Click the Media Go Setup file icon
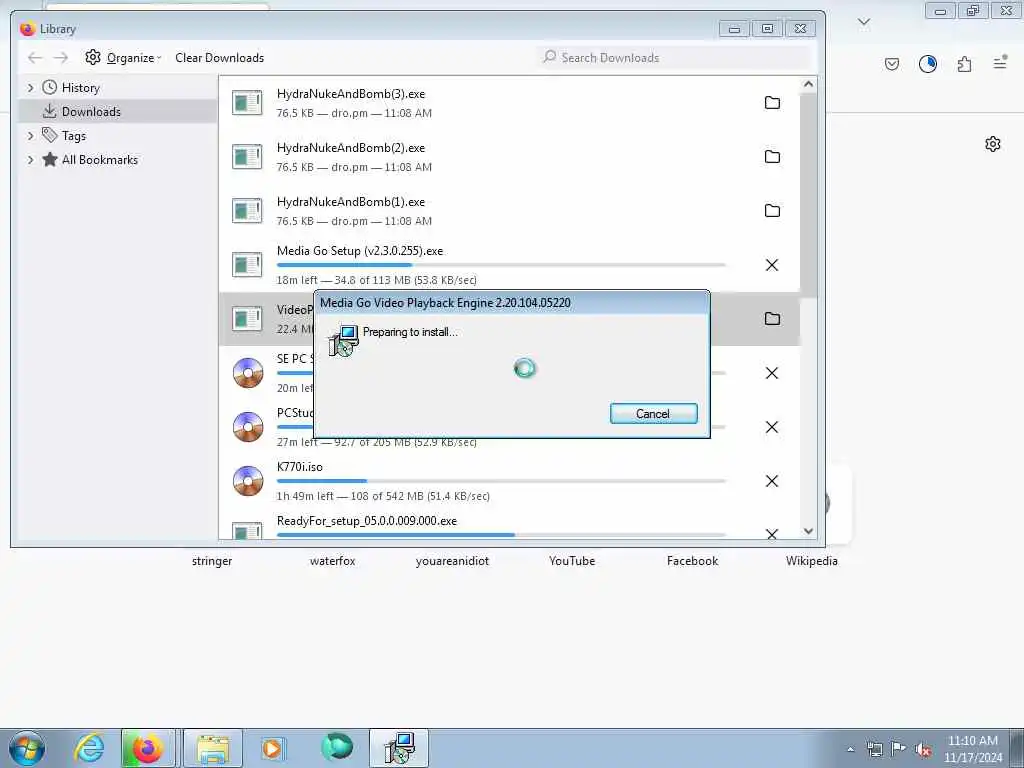Viewport: 1024px width, 768px height. tap(248, 265)
